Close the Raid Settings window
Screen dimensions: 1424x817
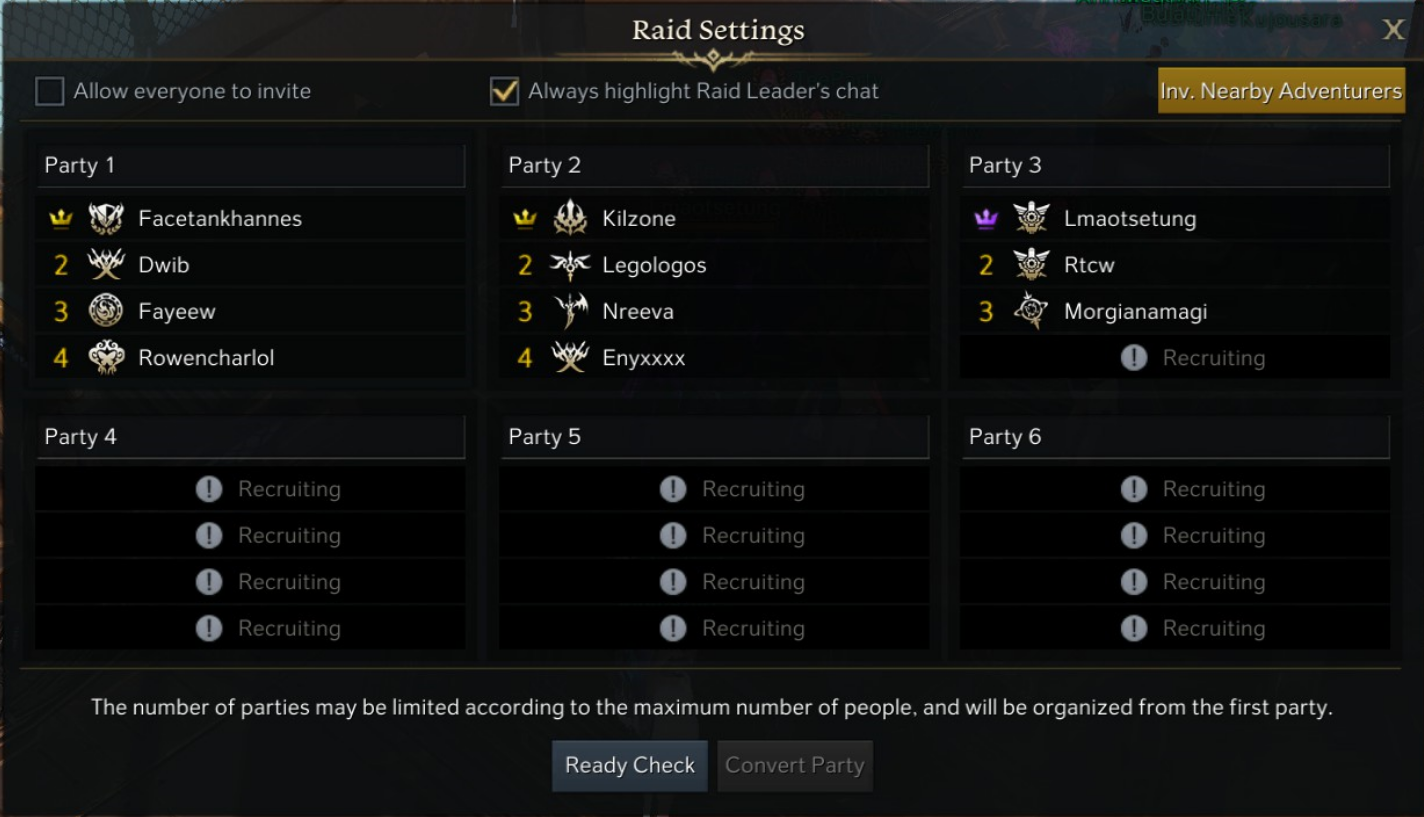pos(1393,30)
